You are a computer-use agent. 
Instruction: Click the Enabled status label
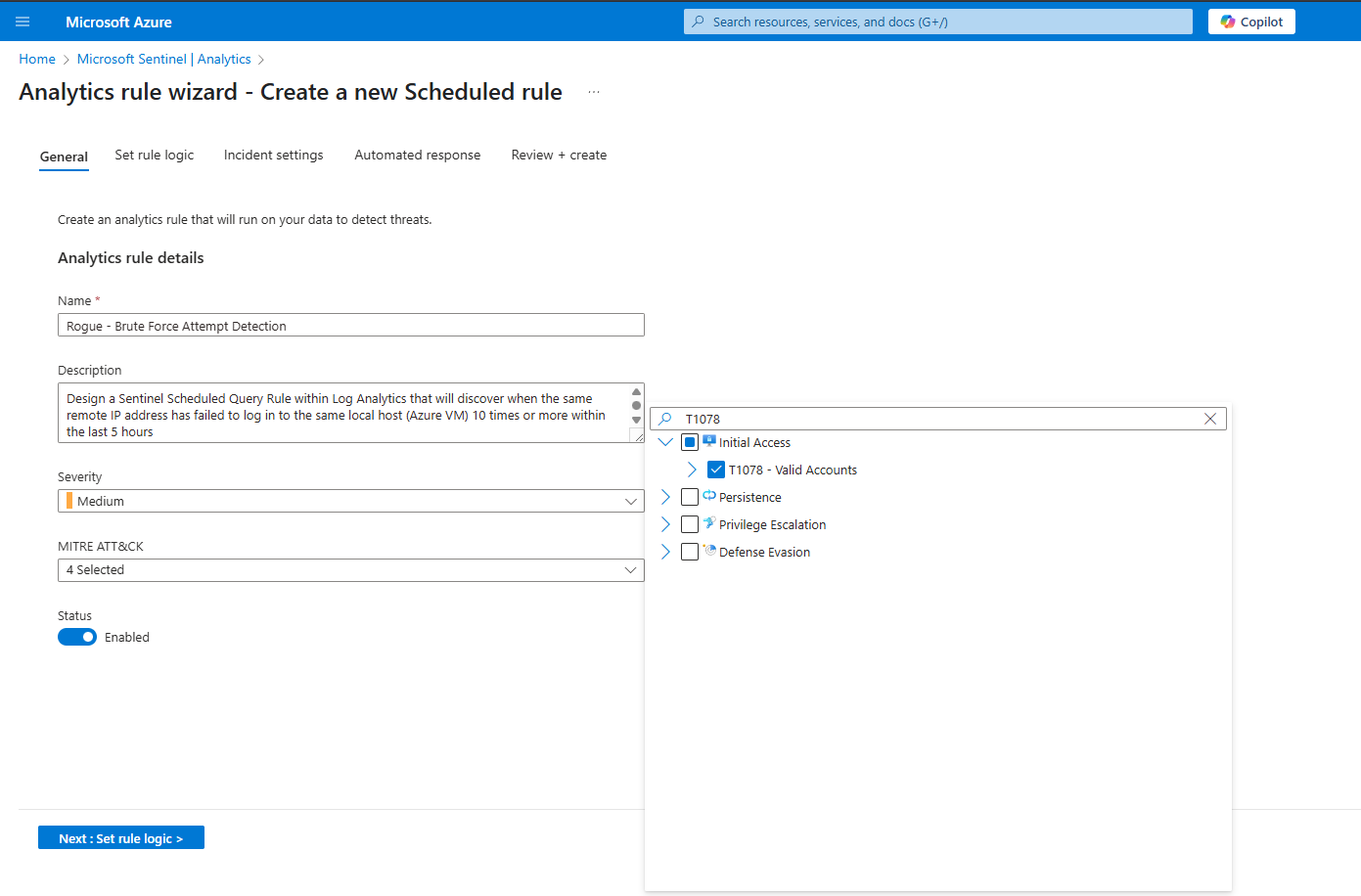(127, 637)
